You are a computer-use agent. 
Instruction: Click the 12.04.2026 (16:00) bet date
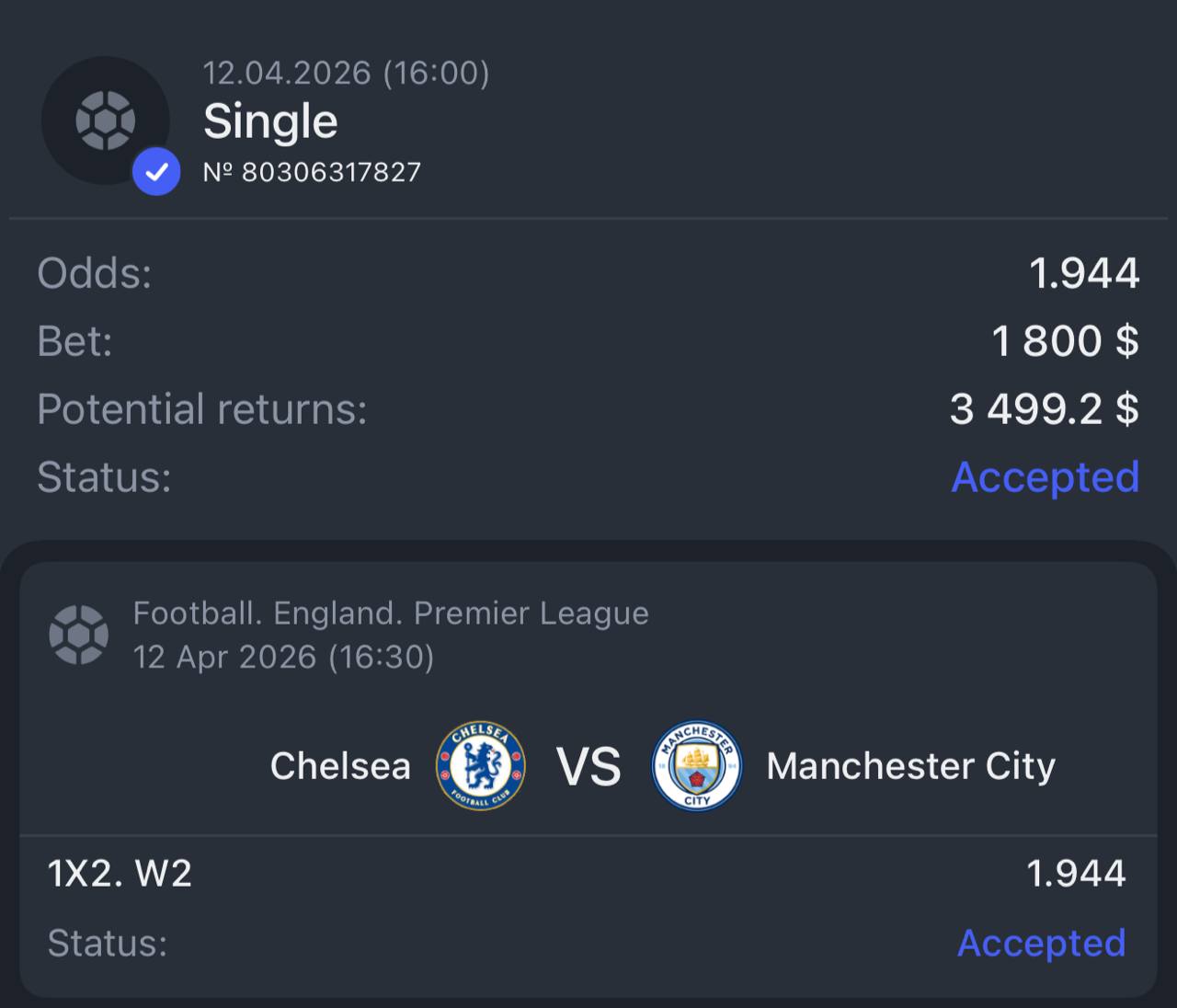[x=346, y=73]
